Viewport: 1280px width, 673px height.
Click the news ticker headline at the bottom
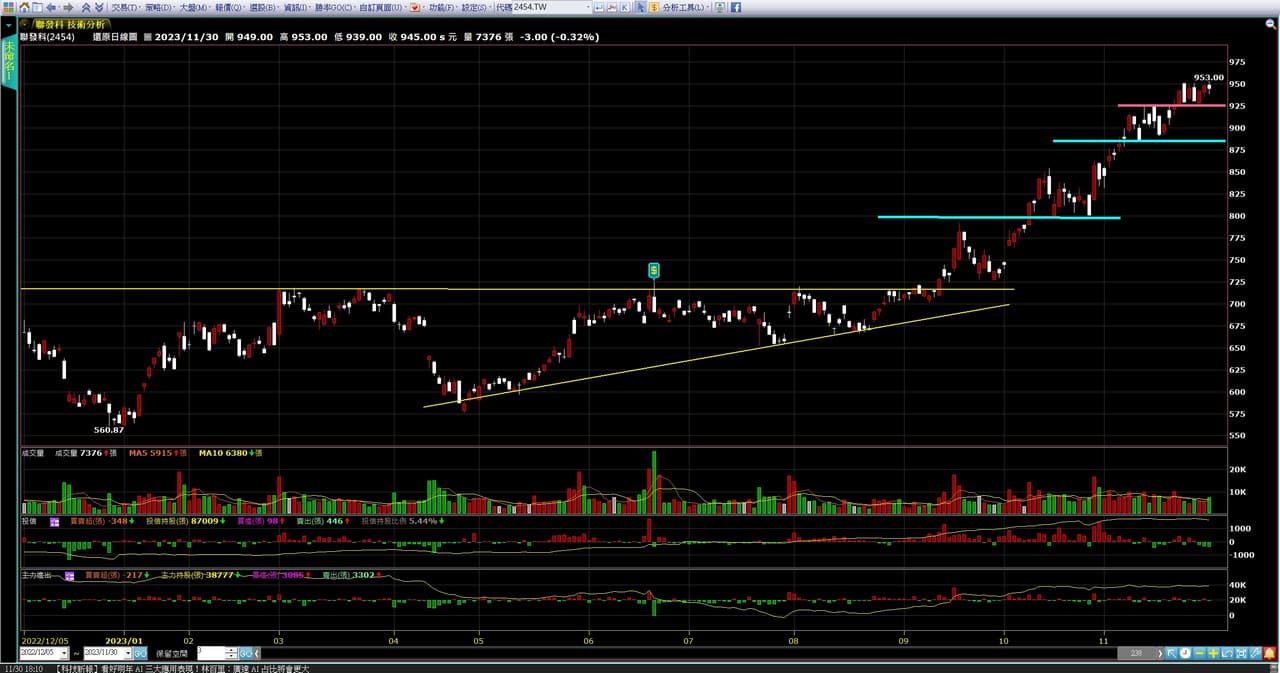pyautogui.click(x=182, y=668)
